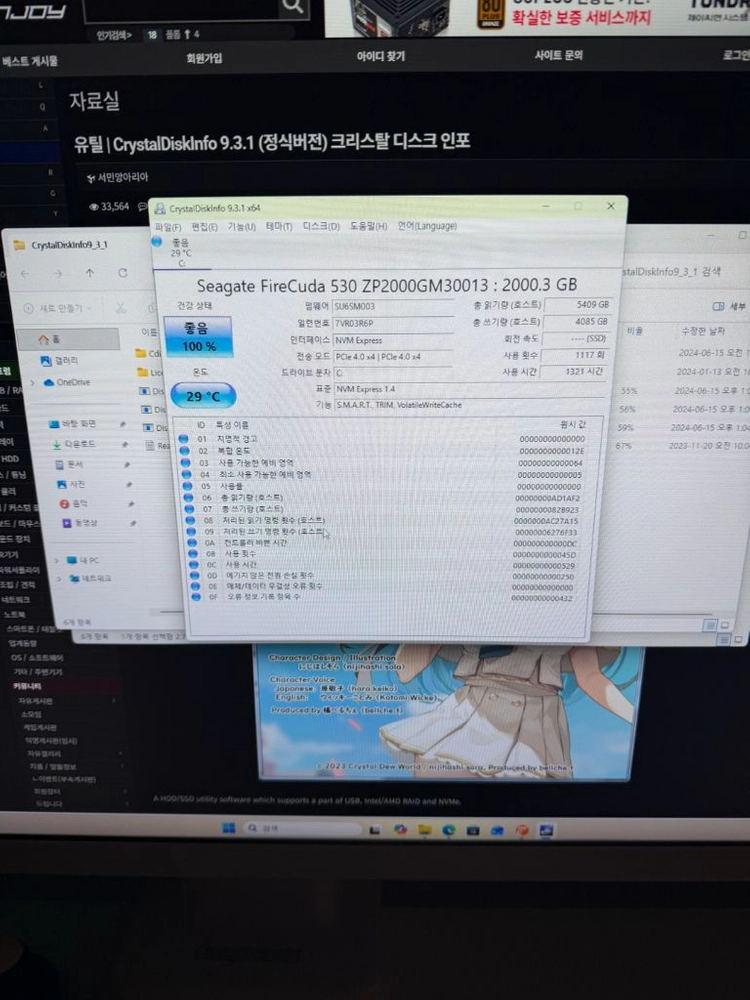Click the 29 °C temperature button
The height and width of the screenshot is (1000, 750).
coord(203,396)
